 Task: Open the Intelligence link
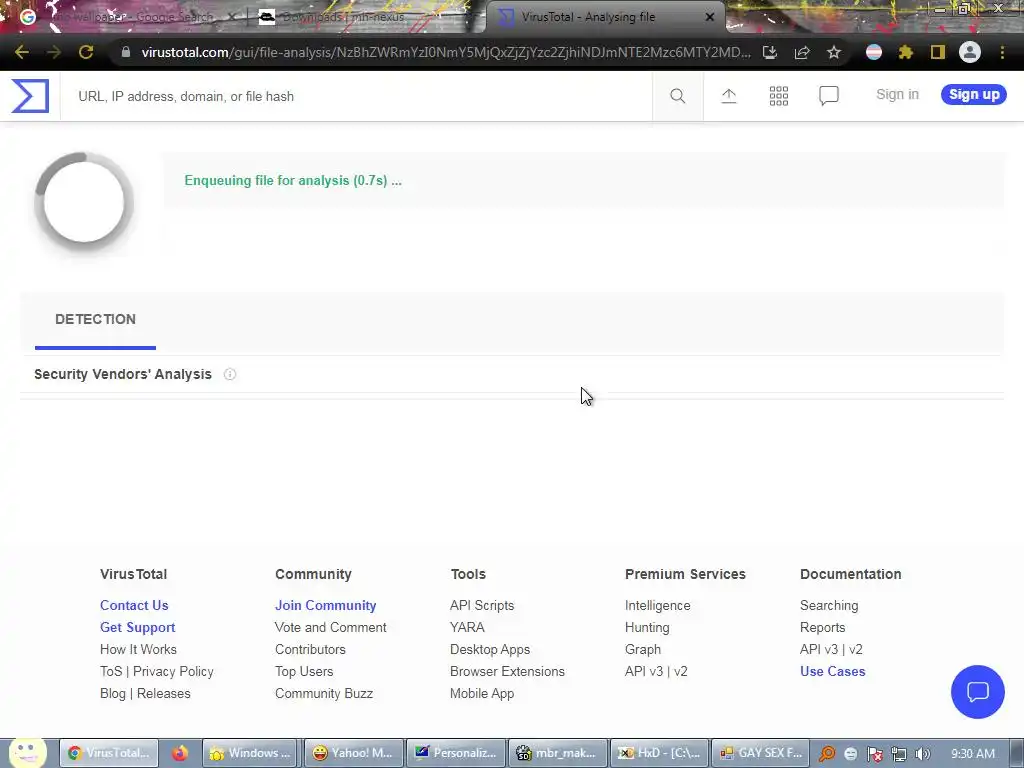click(x=658, y=605)
